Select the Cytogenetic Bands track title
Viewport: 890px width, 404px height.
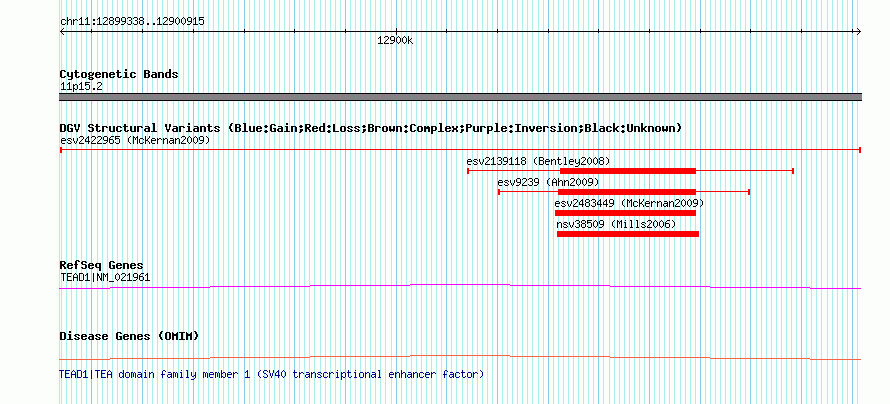coord(119,74)
